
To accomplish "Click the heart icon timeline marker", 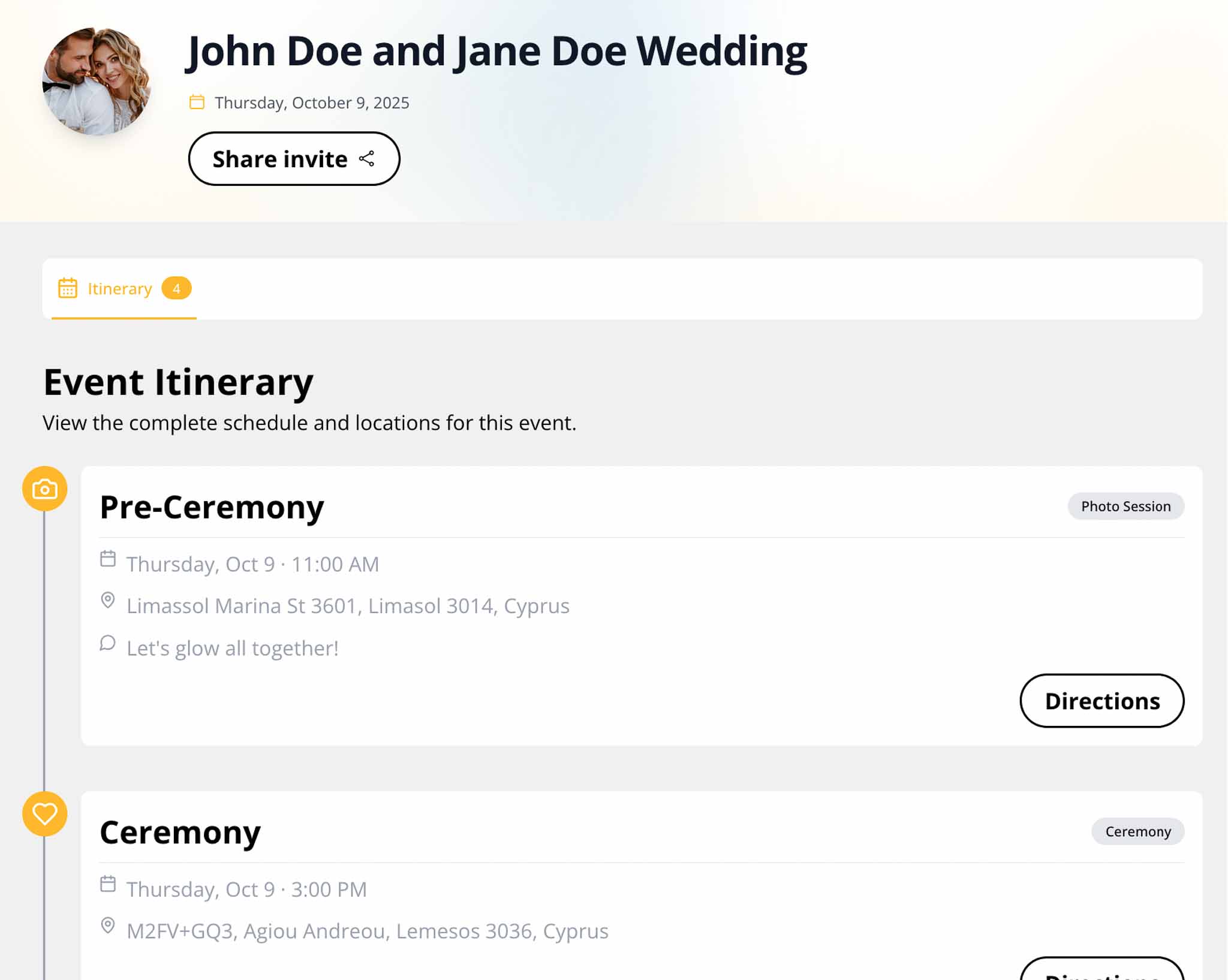I will (x=45, y=814).
